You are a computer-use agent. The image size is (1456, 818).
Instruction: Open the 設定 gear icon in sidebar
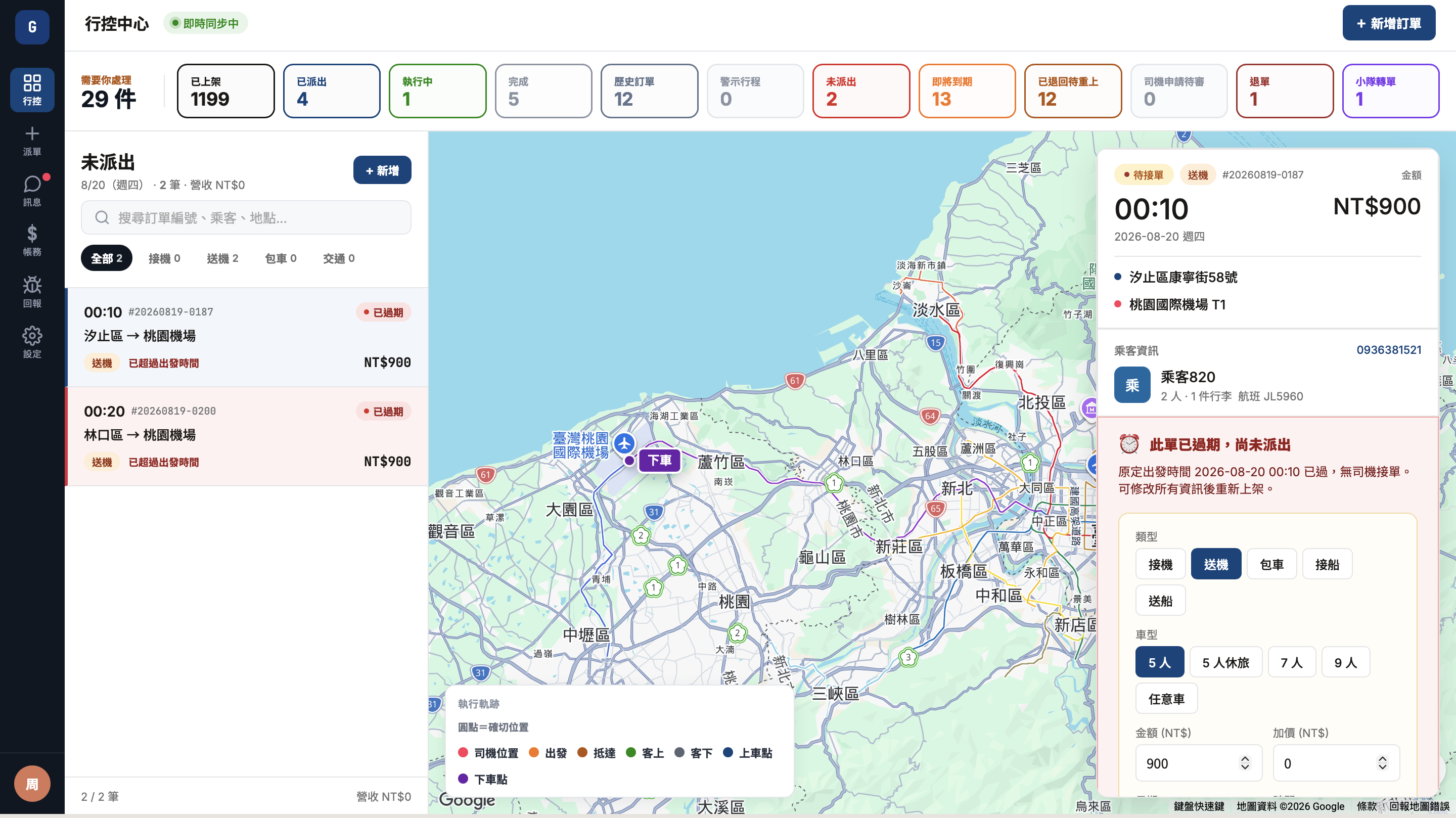click(32, 341)
